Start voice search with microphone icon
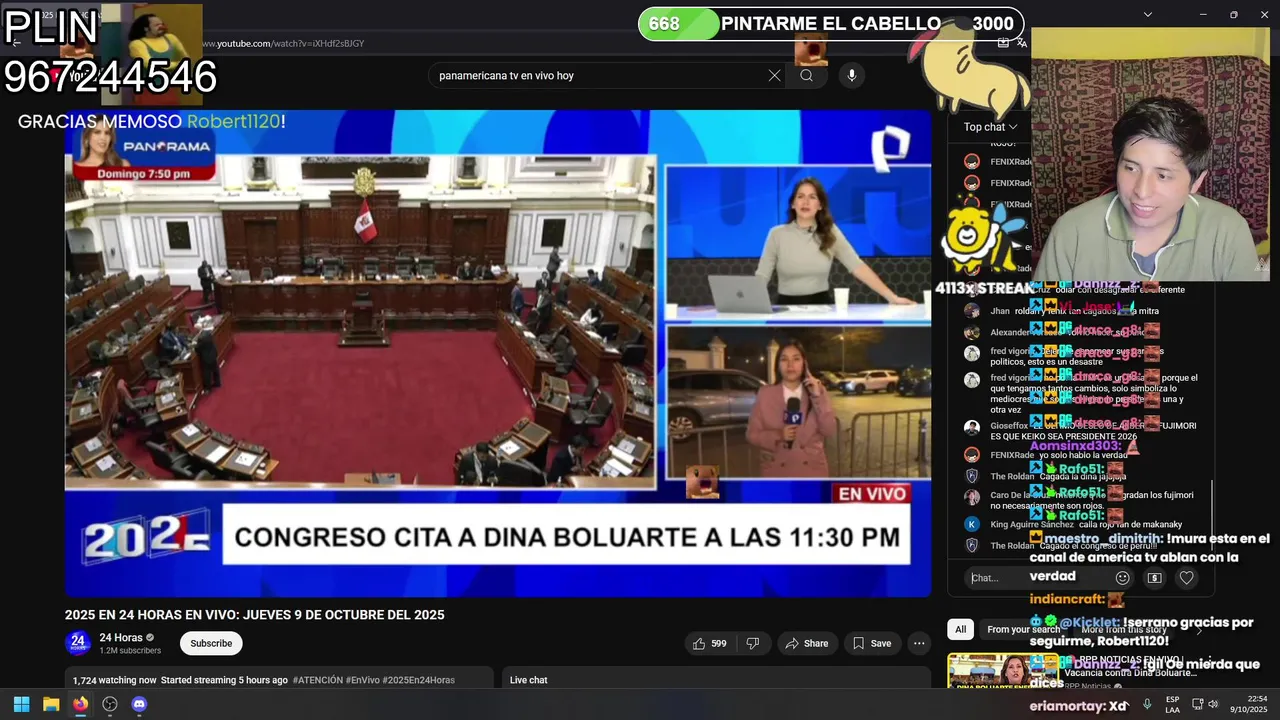This screenshot has width=1280, height=720. click(851, 75)
